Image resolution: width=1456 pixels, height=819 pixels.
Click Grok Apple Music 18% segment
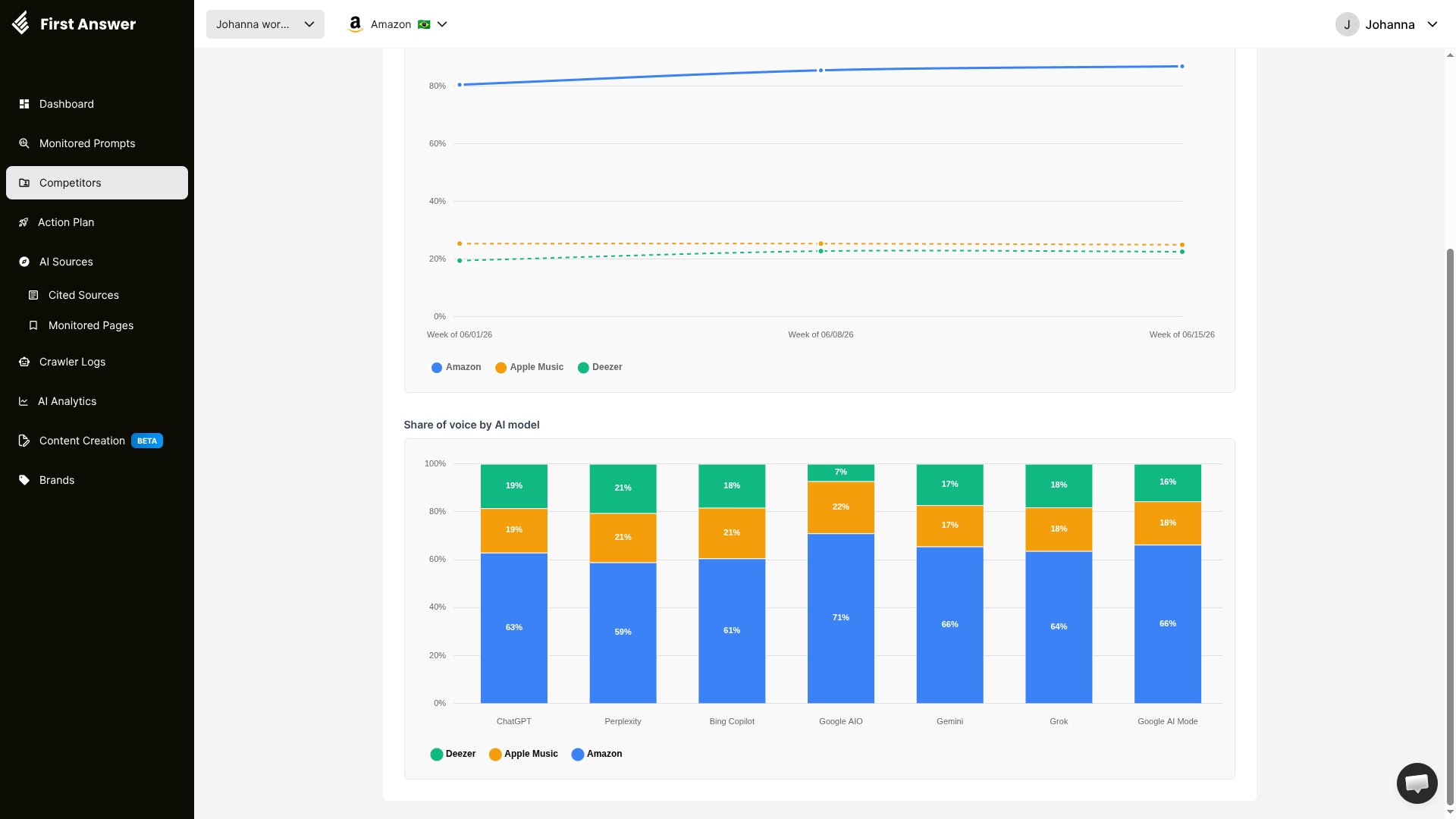(x=1059, y=529)
